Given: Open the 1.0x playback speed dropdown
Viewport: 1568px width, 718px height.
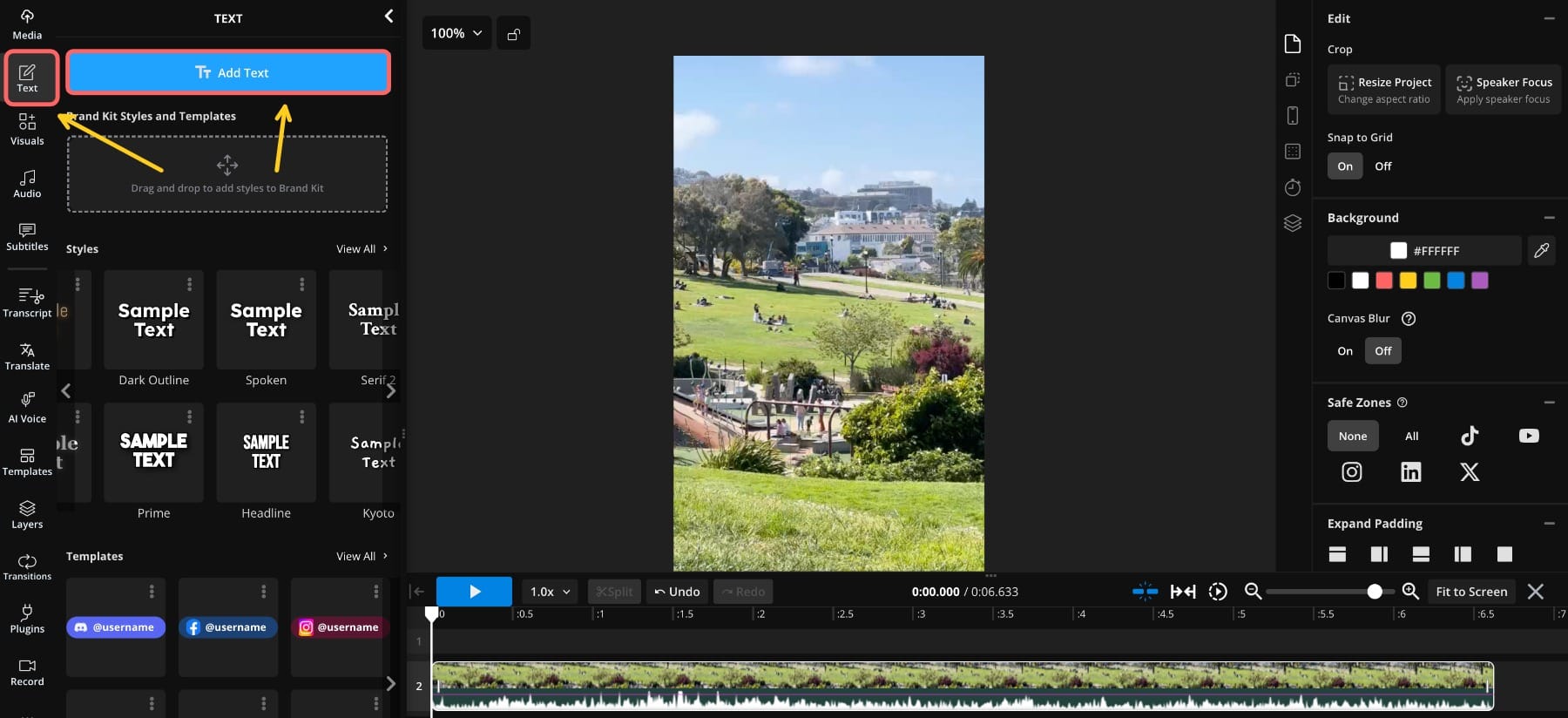Looking at the screenshot, I should 550,592.
